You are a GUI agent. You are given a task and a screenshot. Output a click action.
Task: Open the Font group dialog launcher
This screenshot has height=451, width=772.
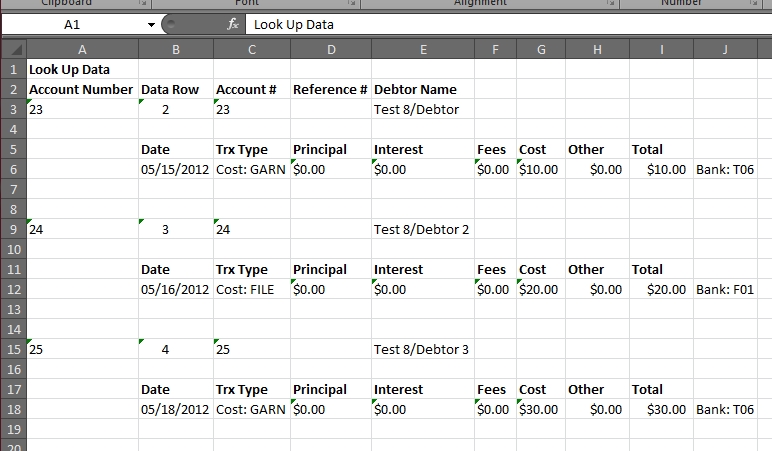(x=351, y=4)
